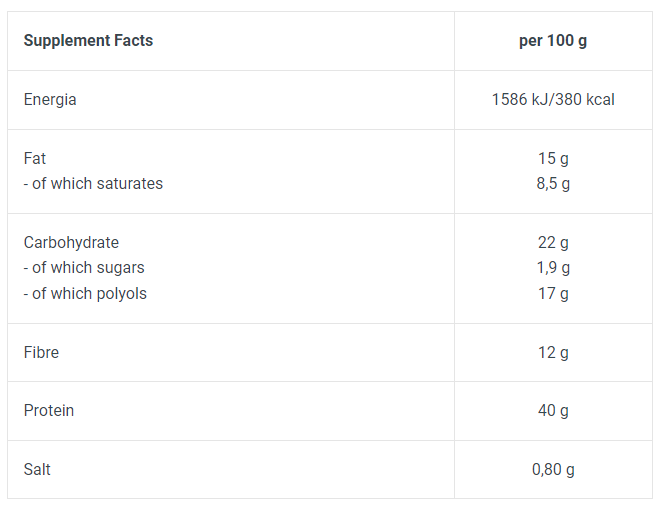Select the Protein row label
This screenshot has height=507, width=661.
pos(49,410)
